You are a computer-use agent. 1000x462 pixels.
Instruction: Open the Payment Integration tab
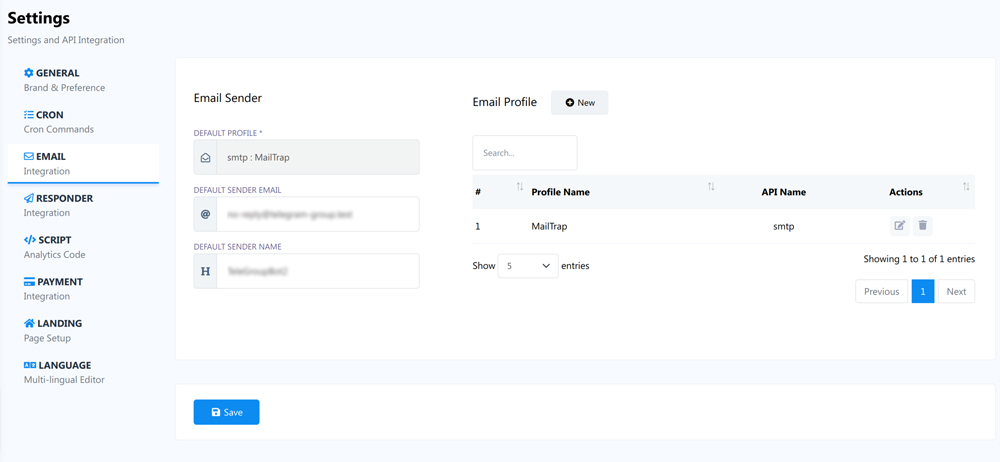pyautogui.click(x=53, y=289)
